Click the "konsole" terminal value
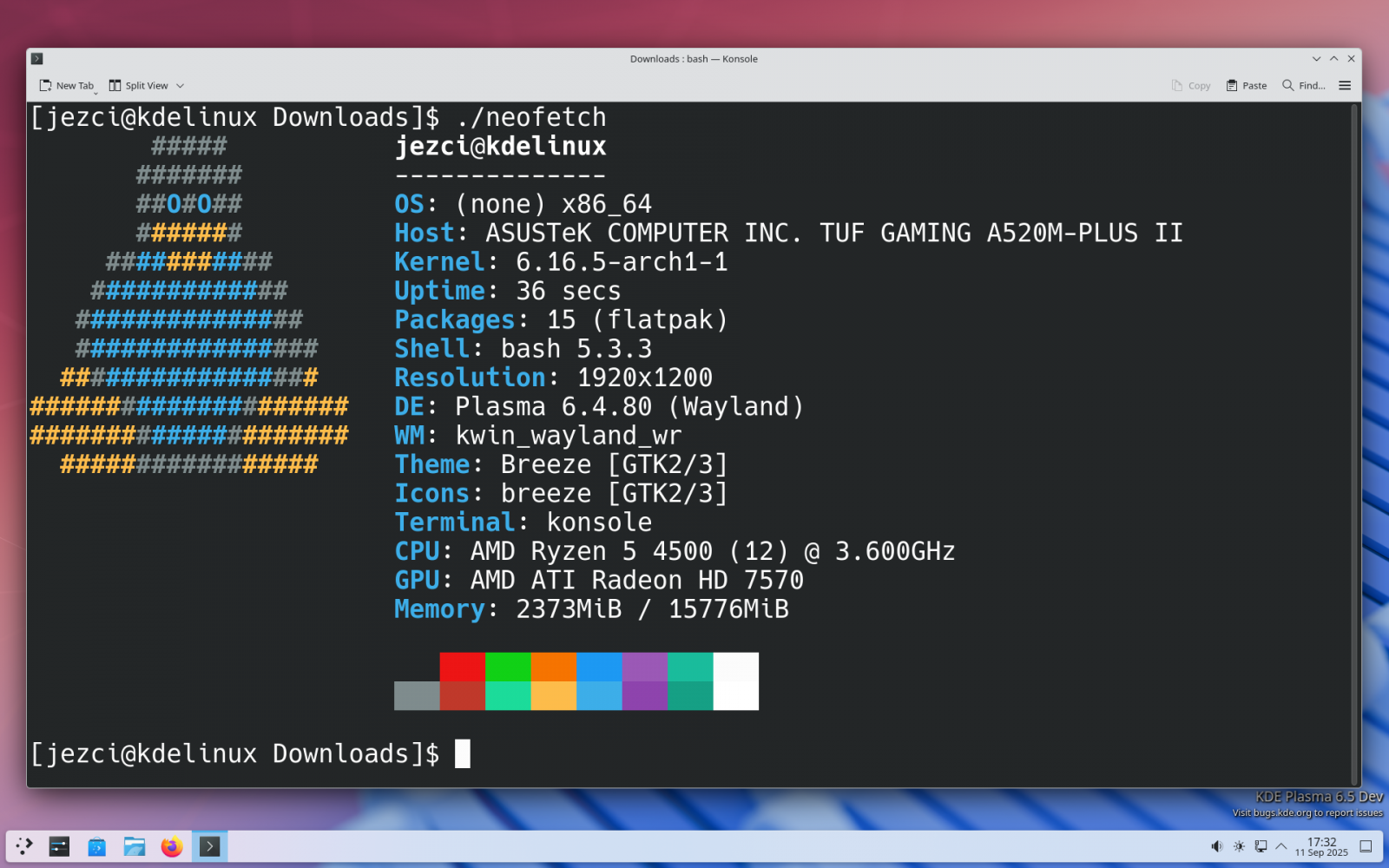 click(599, 522)
